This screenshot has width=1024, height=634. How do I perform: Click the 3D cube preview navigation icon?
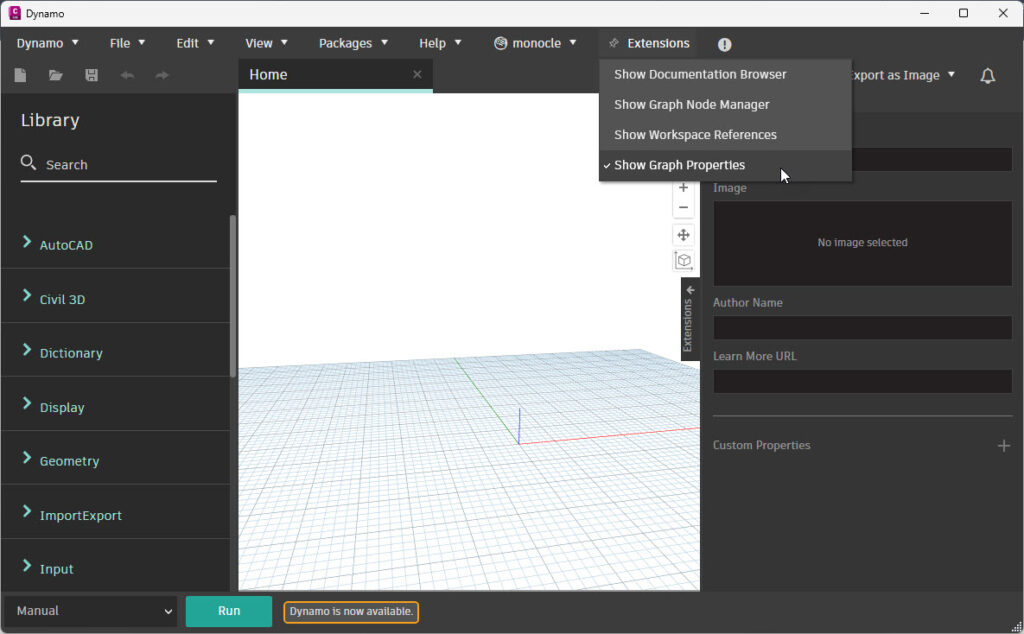click(683, 261)
